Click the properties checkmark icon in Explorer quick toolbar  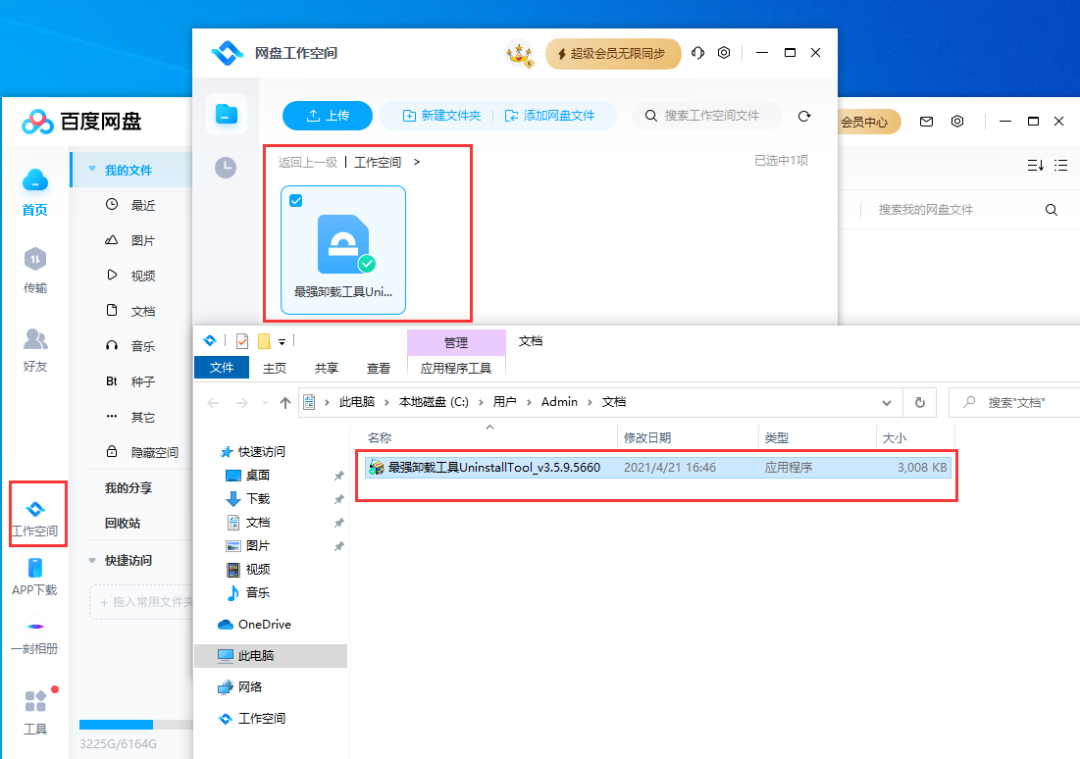coord(242,341)
